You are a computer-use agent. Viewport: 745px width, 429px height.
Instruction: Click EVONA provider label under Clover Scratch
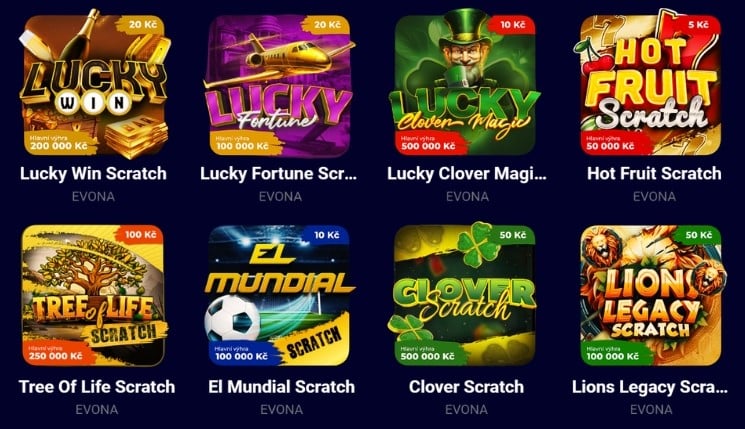tap(466, 410)
